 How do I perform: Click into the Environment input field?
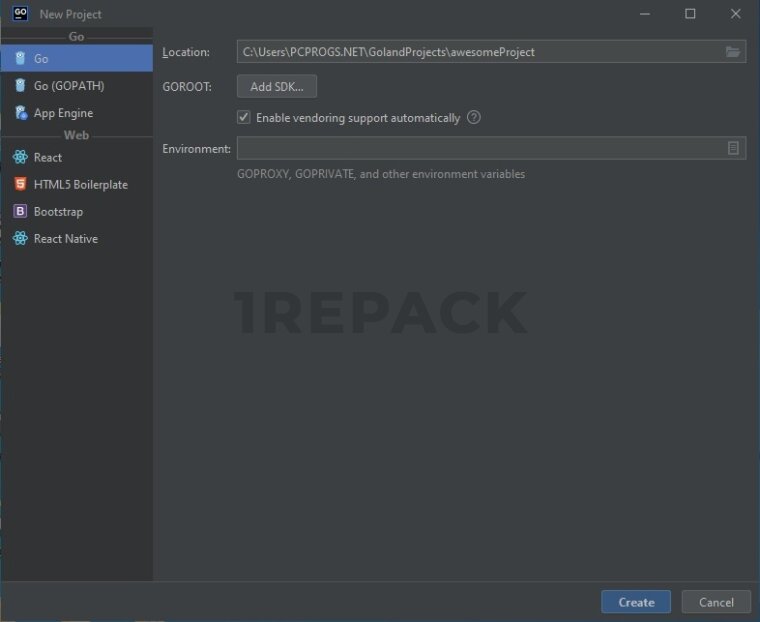point(478,148)
